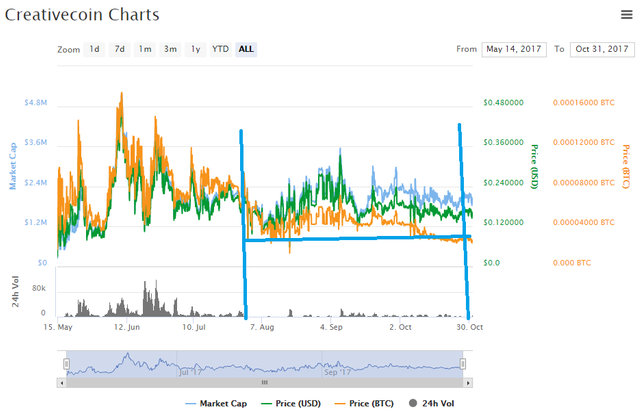Click the Market Cap axis title

(x=13, y=166)
